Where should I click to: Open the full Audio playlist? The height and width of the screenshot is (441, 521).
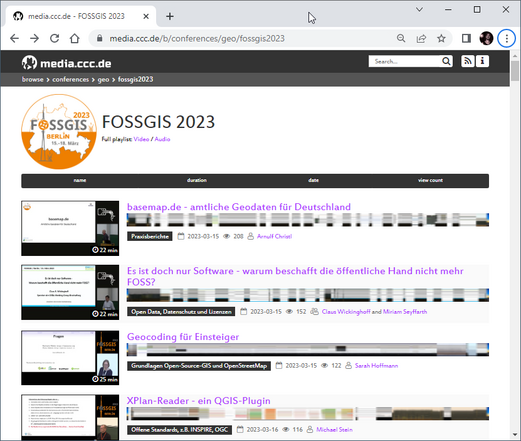[x=162, y=139]
